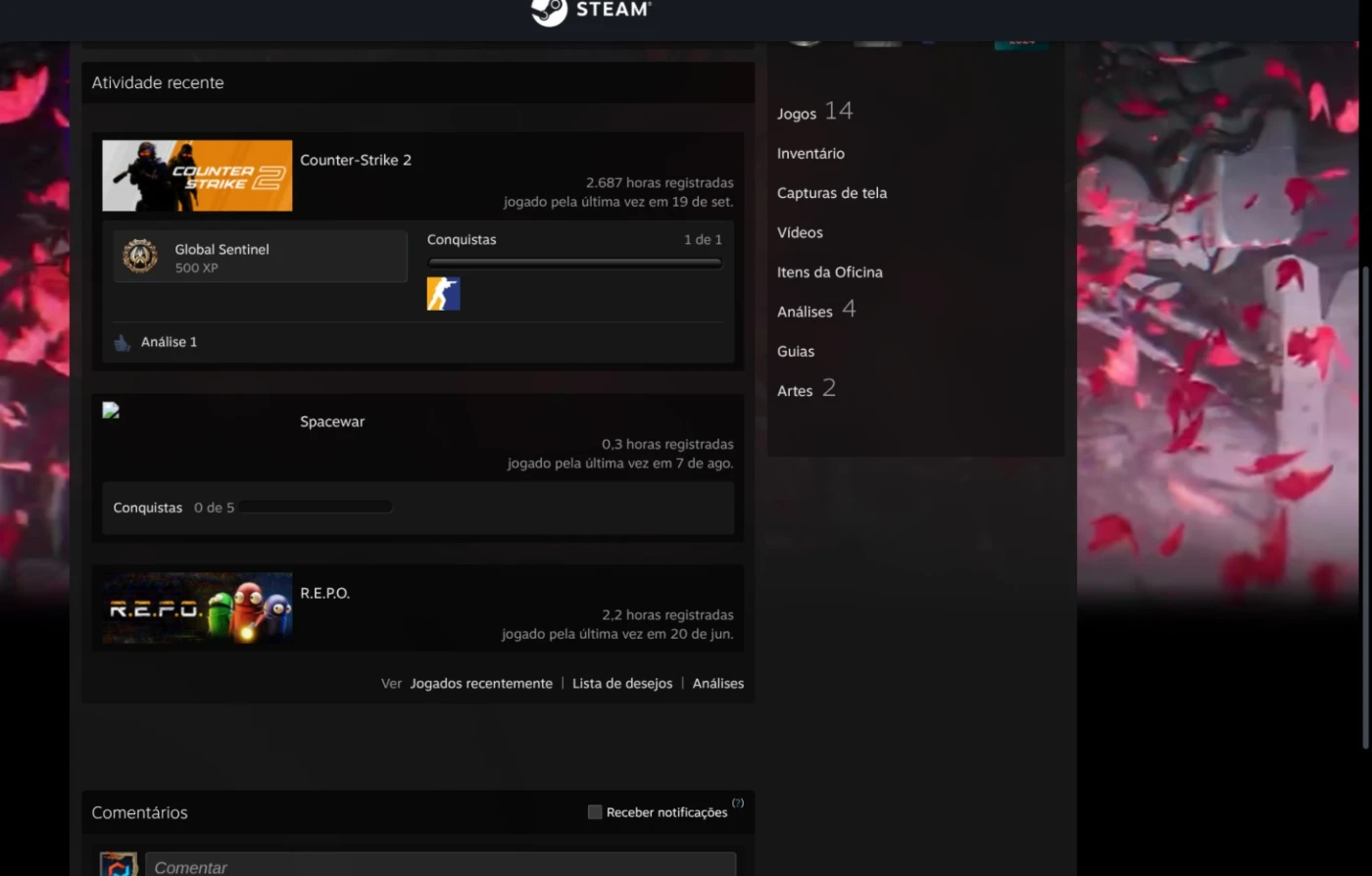Click the Global Sentinel badge icon
The width and height of the screenshot is (1372, 876).
click(x=140, y=257)
